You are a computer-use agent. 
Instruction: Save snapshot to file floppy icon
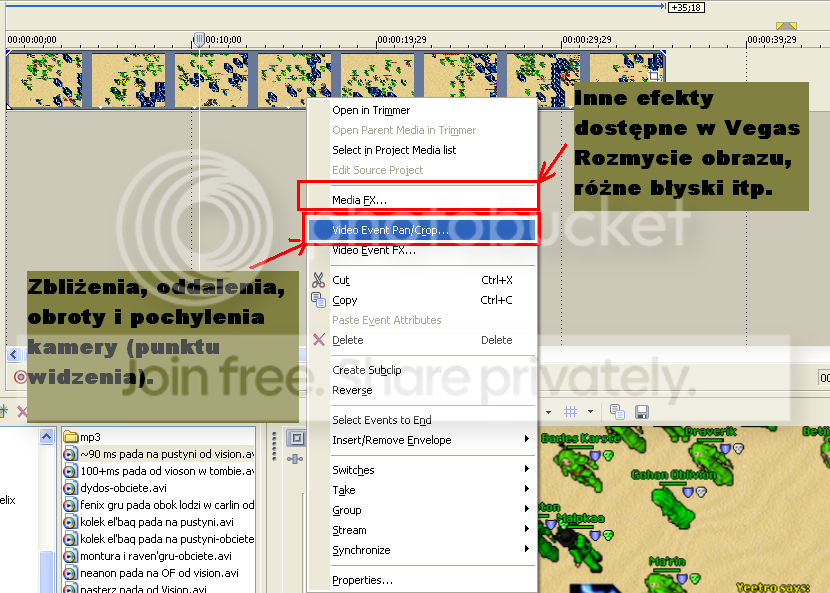pyautogui.click(x=642, y=411)
